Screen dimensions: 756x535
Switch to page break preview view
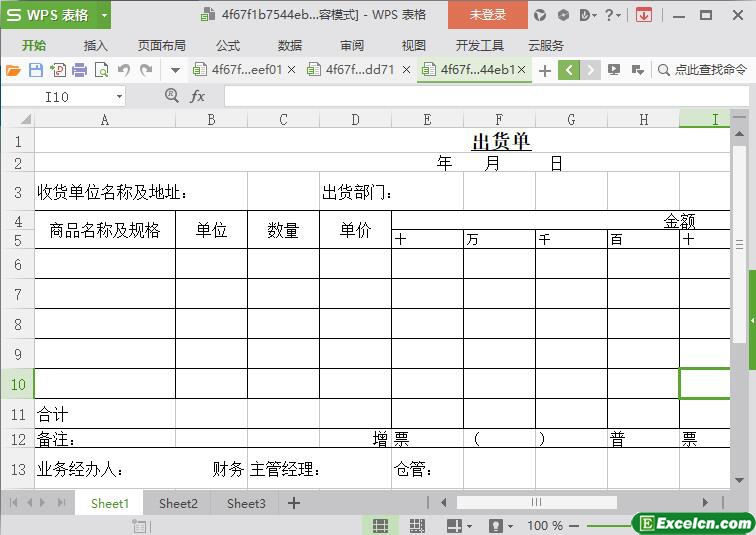coord(417,525)
